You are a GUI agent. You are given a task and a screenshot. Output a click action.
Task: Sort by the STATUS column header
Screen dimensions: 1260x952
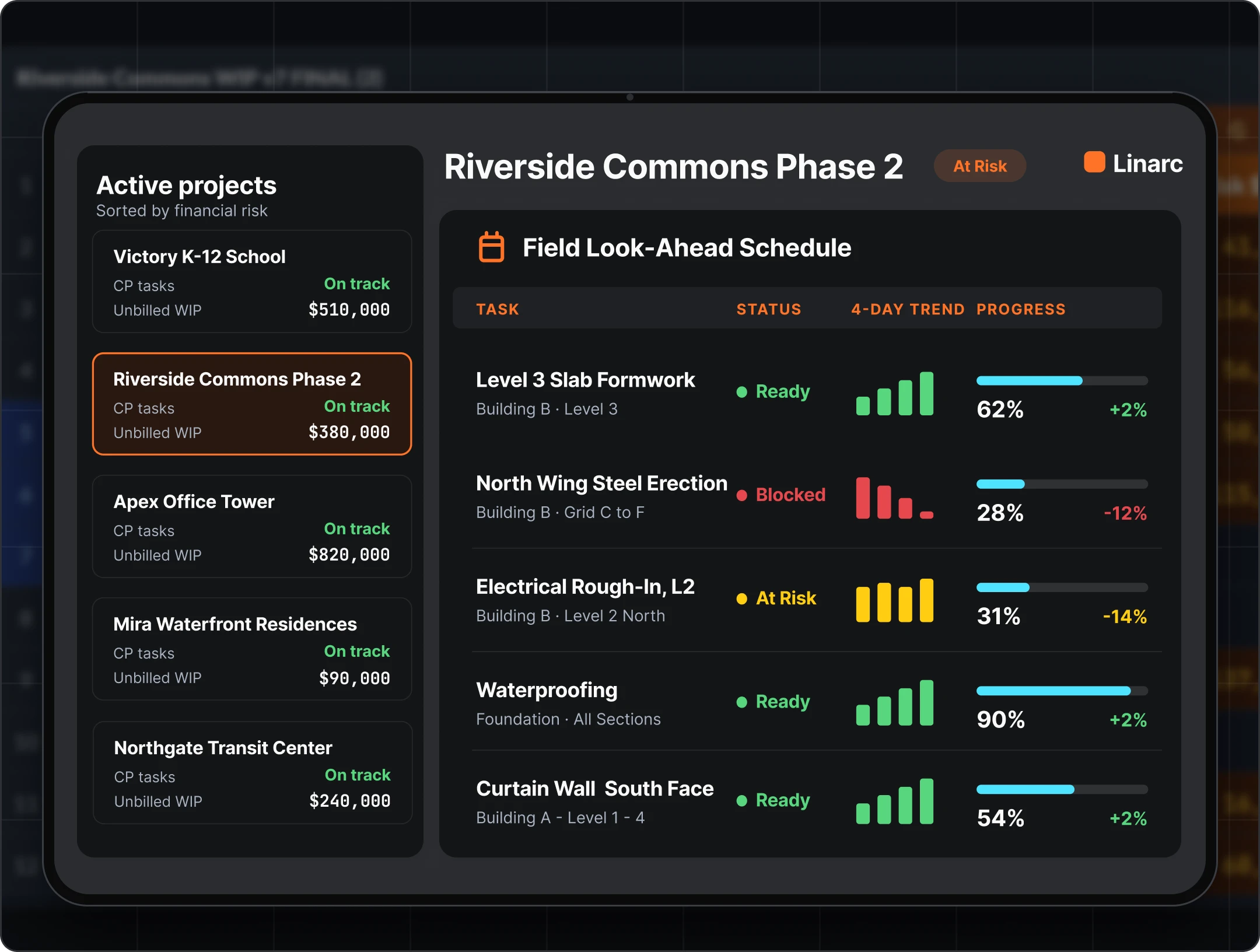coord(769,309)
